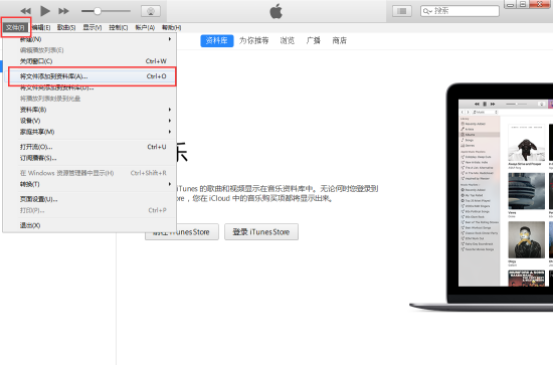Click the rewind previous track button
This screenshot has height=365, width=554.
[x=26, y=11]
